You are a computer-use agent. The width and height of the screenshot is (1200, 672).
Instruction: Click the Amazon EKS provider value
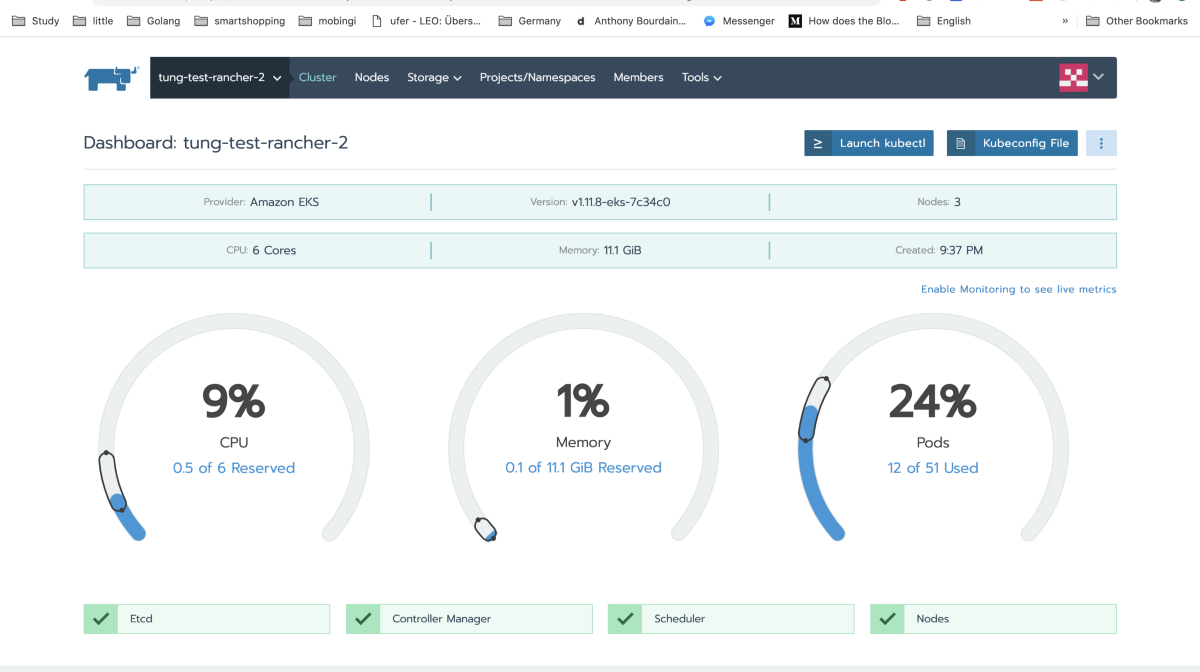pos(284,202)
